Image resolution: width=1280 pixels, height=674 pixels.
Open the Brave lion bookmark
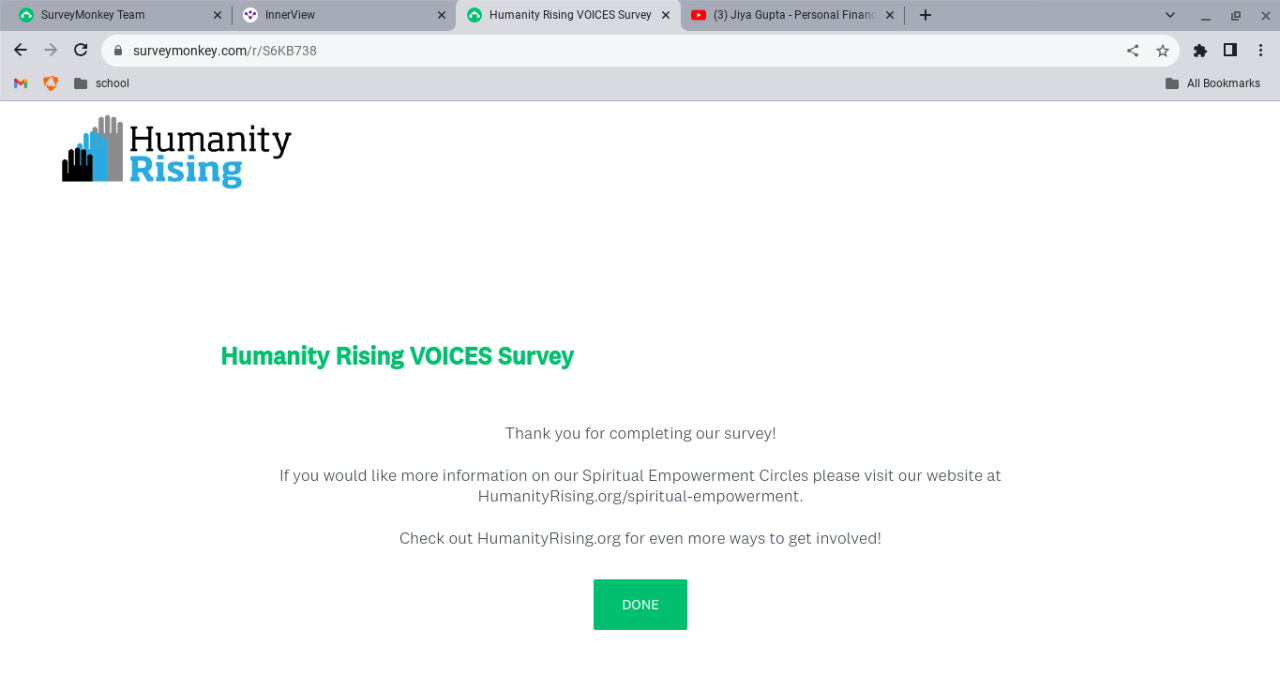point(50,83)
